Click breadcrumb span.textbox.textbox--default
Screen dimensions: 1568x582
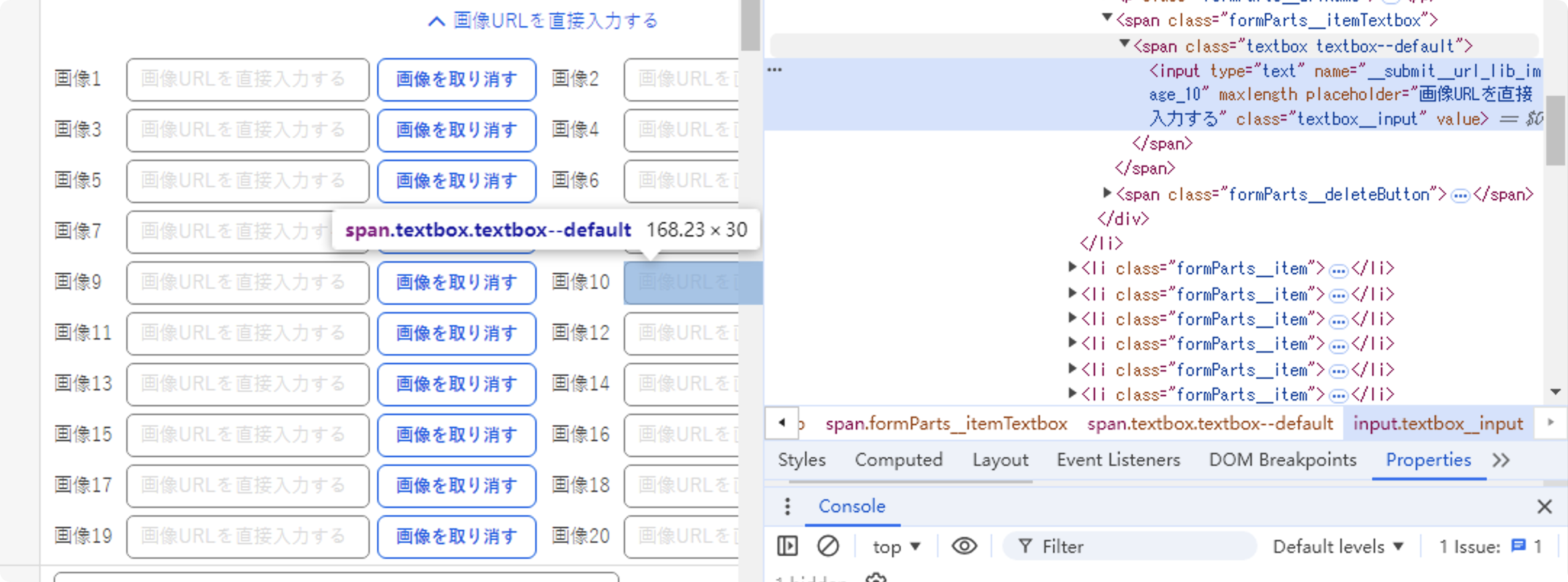1210,424
